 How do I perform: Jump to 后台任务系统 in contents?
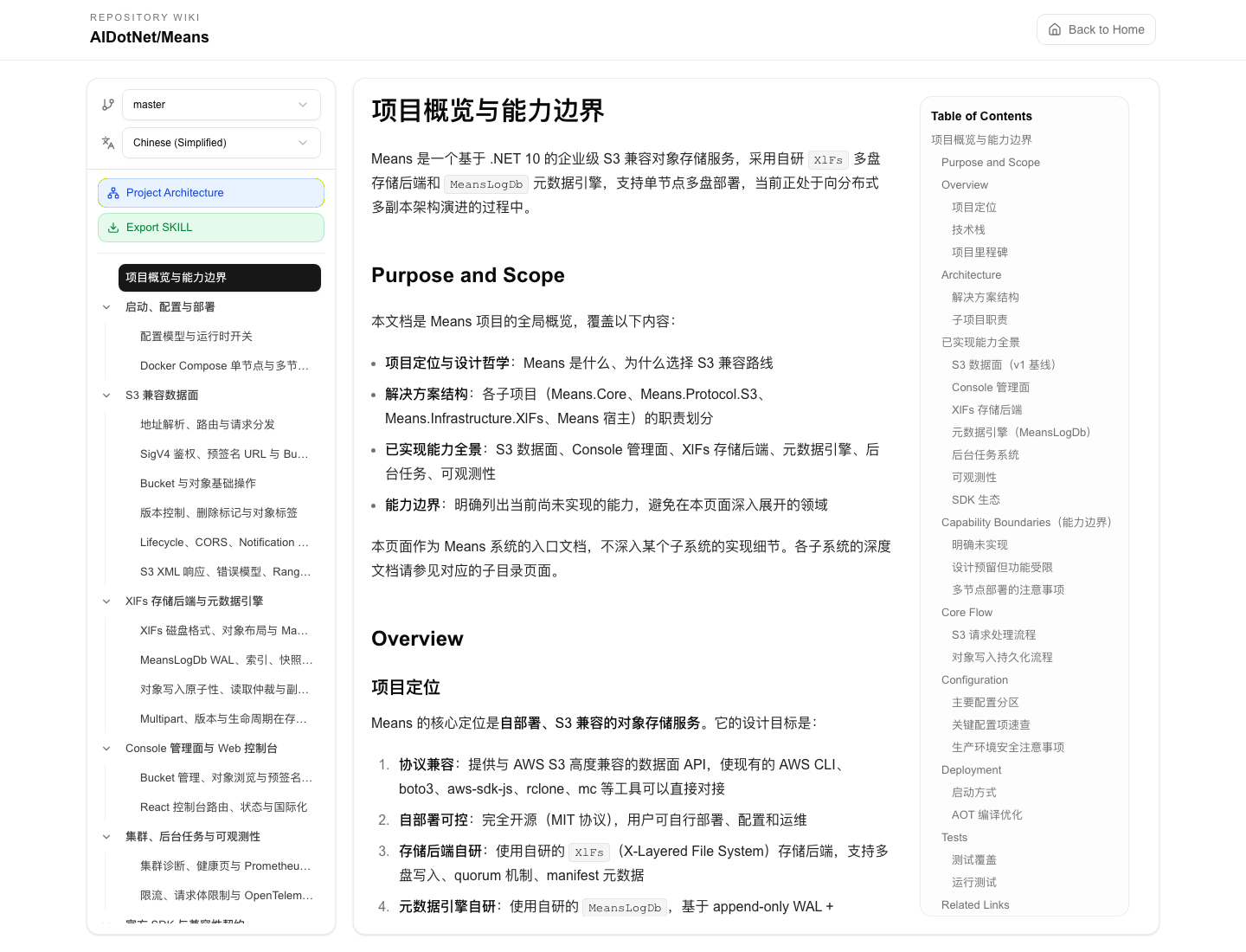pyautogui.click(x=986, y=455)
